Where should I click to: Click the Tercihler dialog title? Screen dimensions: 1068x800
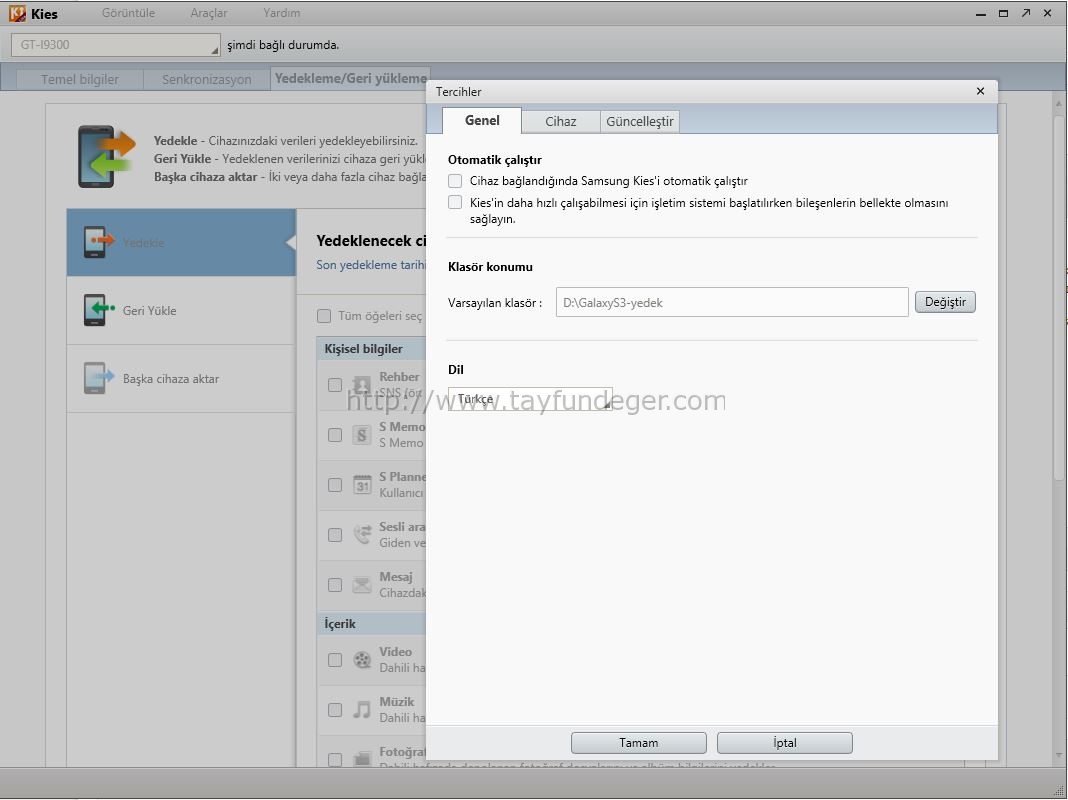click(458, 92)
